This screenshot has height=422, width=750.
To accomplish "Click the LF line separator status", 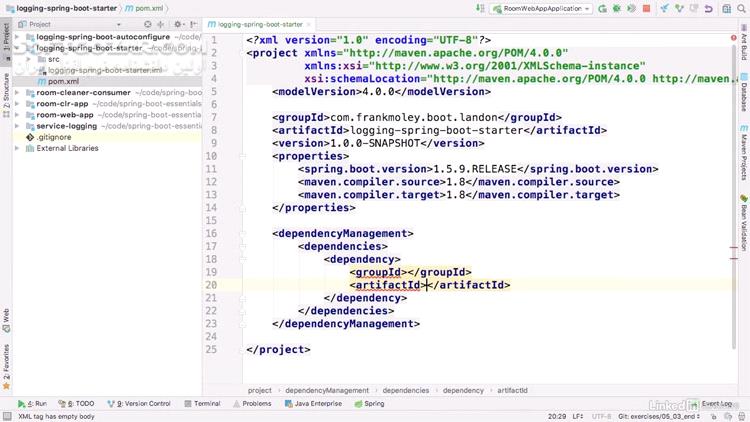I will pyautogui.click(x=578, y=417).
